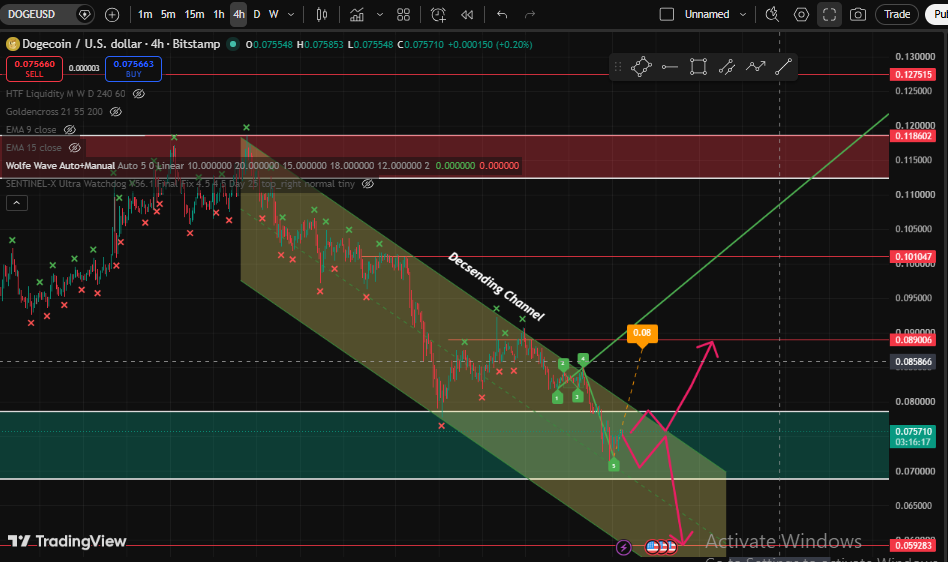
Task: Redo the last chart action
Action: [530, 15]
